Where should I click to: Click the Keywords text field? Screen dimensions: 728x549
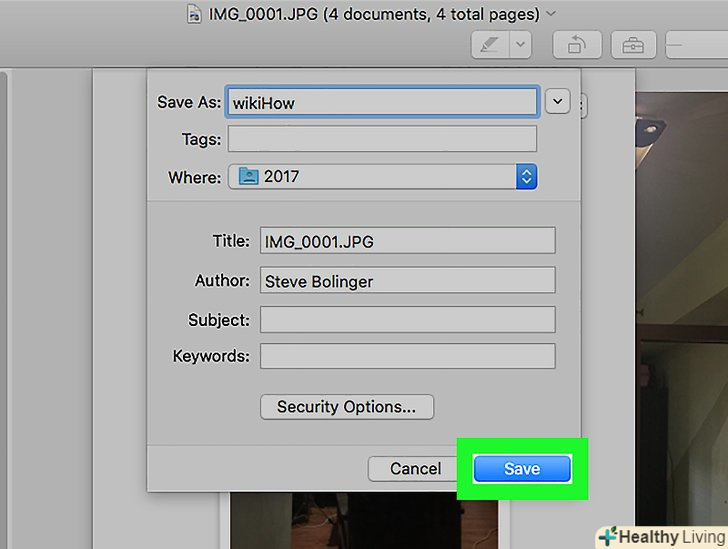(x=407, y=356)
